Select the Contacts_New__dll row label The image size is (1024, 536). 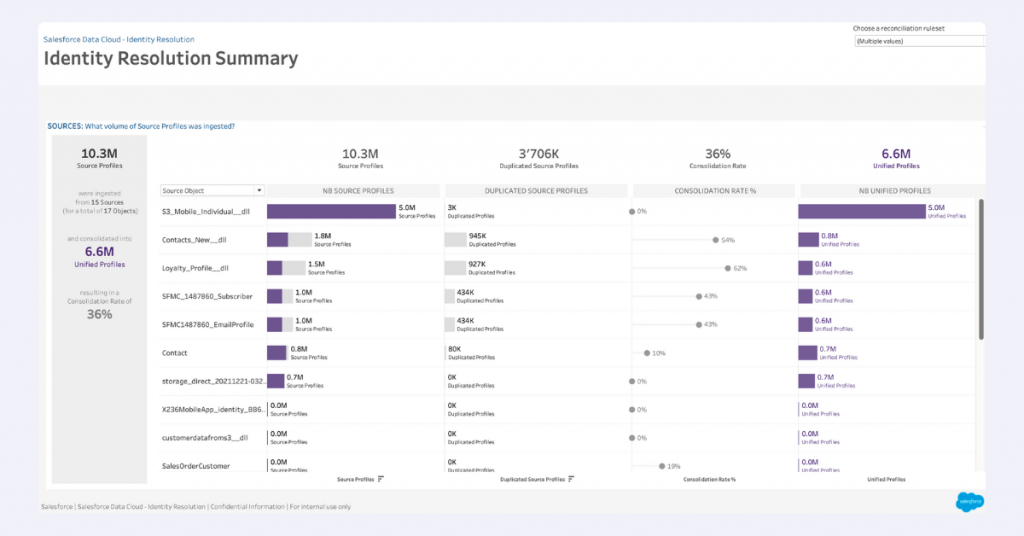pyautogui.click(x=194, y=240)
